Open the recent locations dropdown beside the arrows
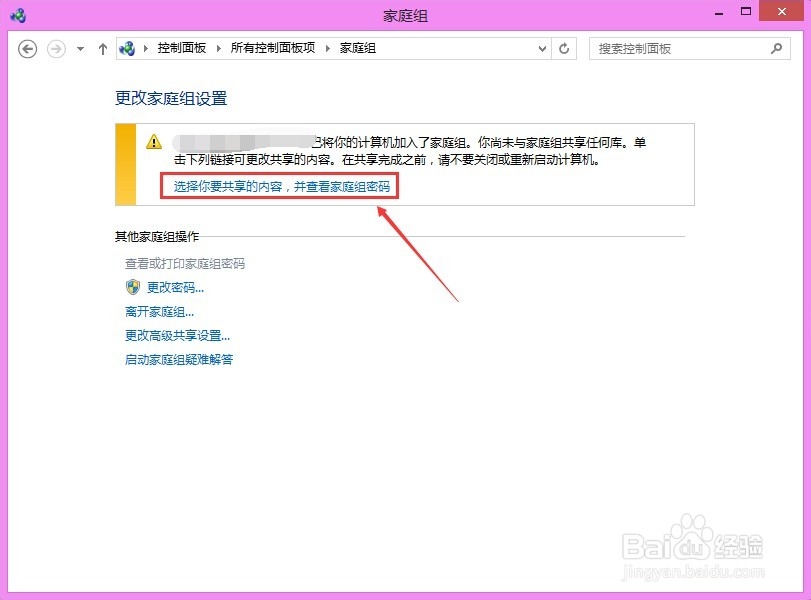Viewport: 811px width, 600px height. (x=78, y=48)
